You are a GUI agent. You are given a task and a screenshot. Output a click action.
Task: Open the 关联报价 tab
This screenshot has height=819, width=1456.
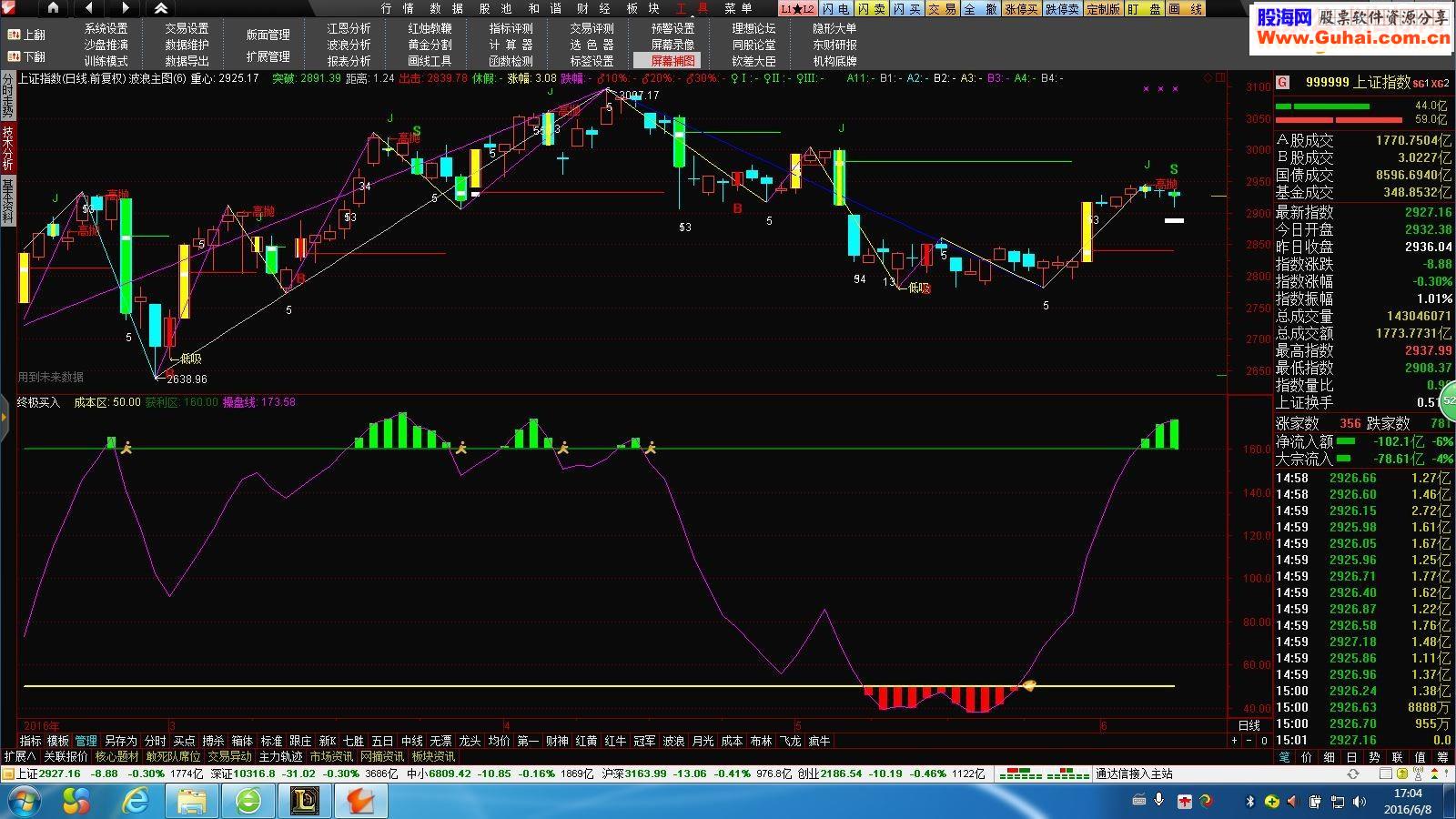tap(66, 756)
